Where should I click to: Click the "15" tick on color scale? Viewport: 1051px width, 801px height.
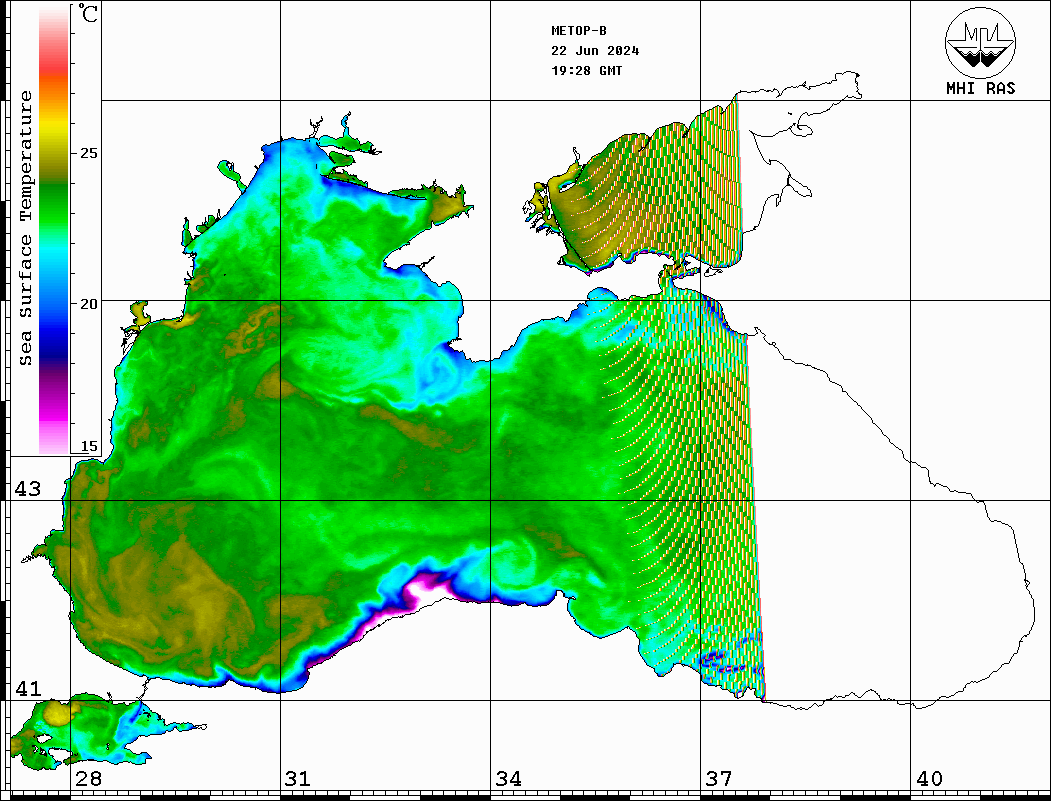88,446
